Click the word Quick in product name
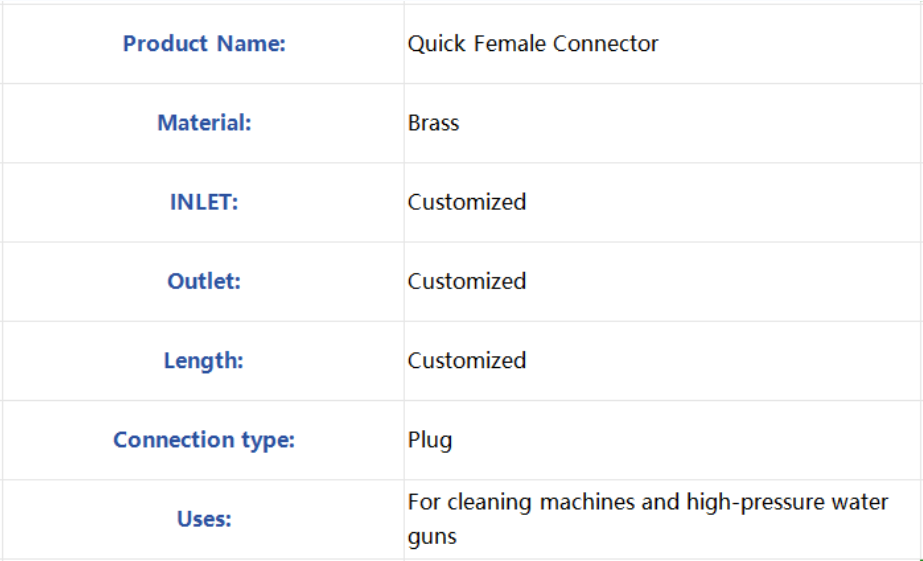This screenshot has height=561, width=923. [x=437, y=44]
